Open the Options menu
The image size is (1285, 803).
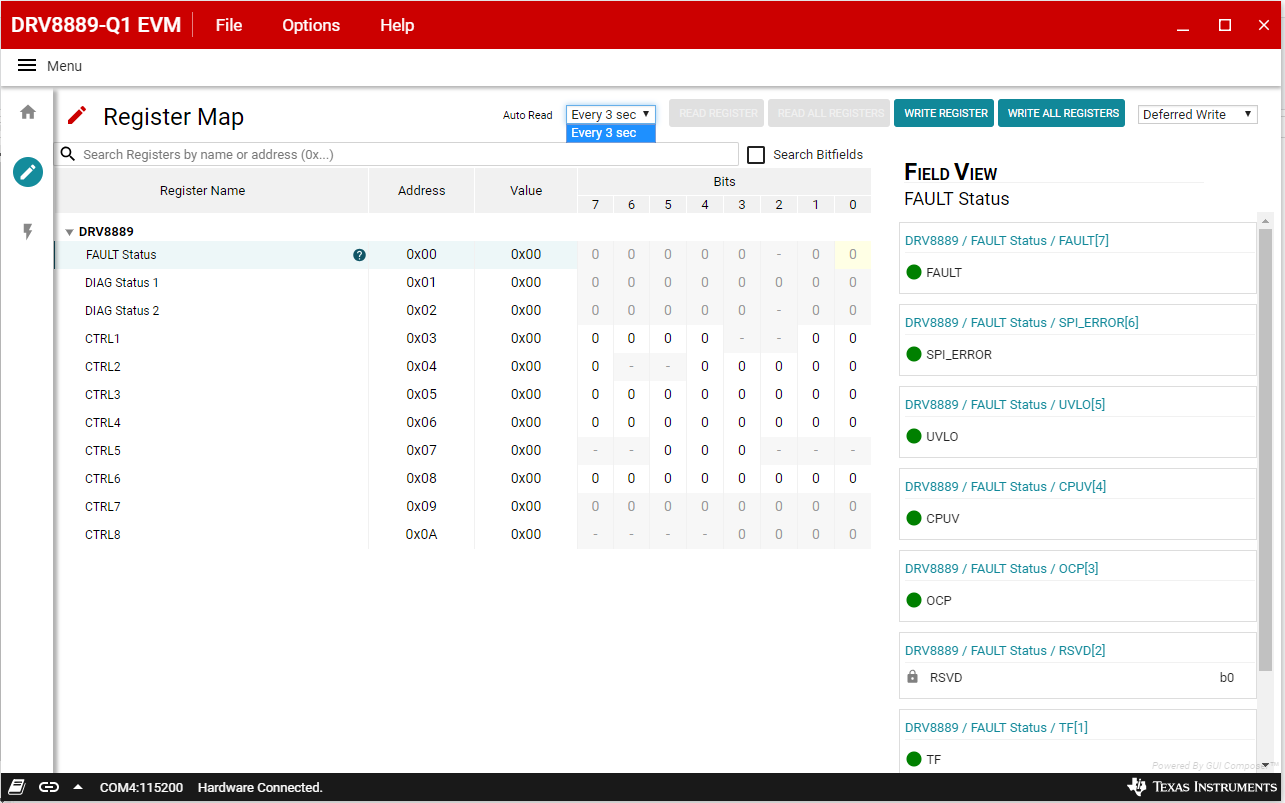[x=311, y=25]
